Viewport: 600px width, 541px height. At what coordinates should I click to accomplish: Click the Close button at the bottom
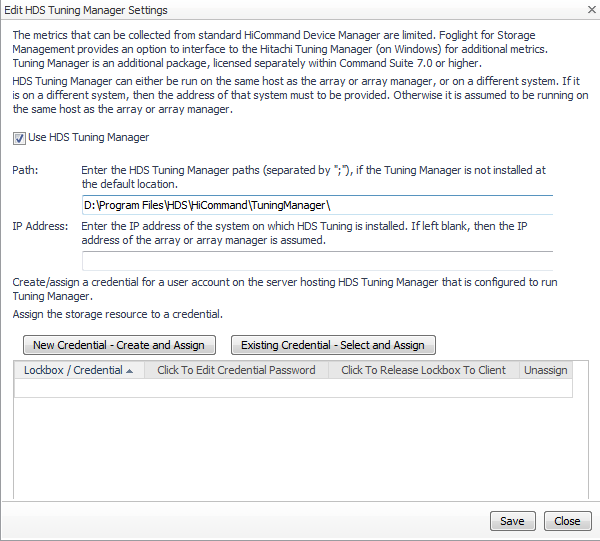click(568, 521)
